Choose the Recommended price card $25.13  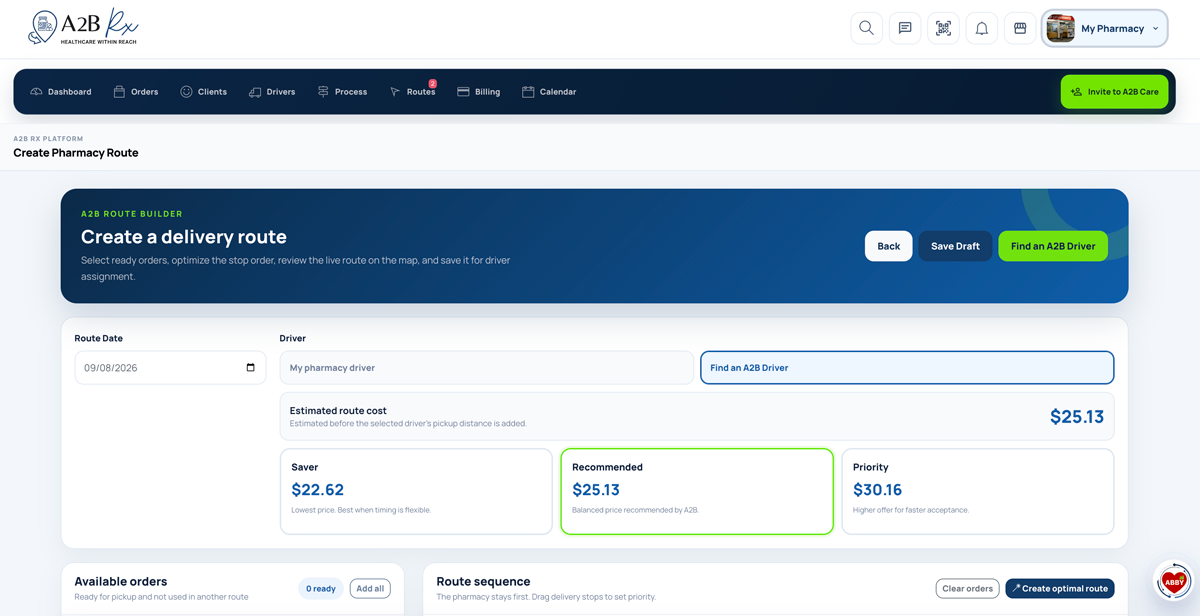point(697,491)
